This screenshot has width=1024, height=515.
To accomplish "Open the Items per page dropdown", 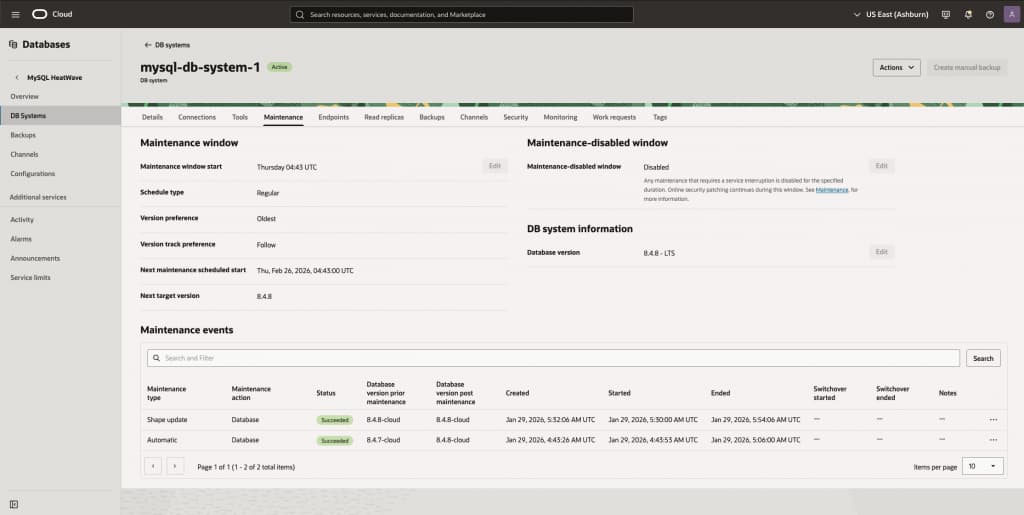I will pos(983,466).
